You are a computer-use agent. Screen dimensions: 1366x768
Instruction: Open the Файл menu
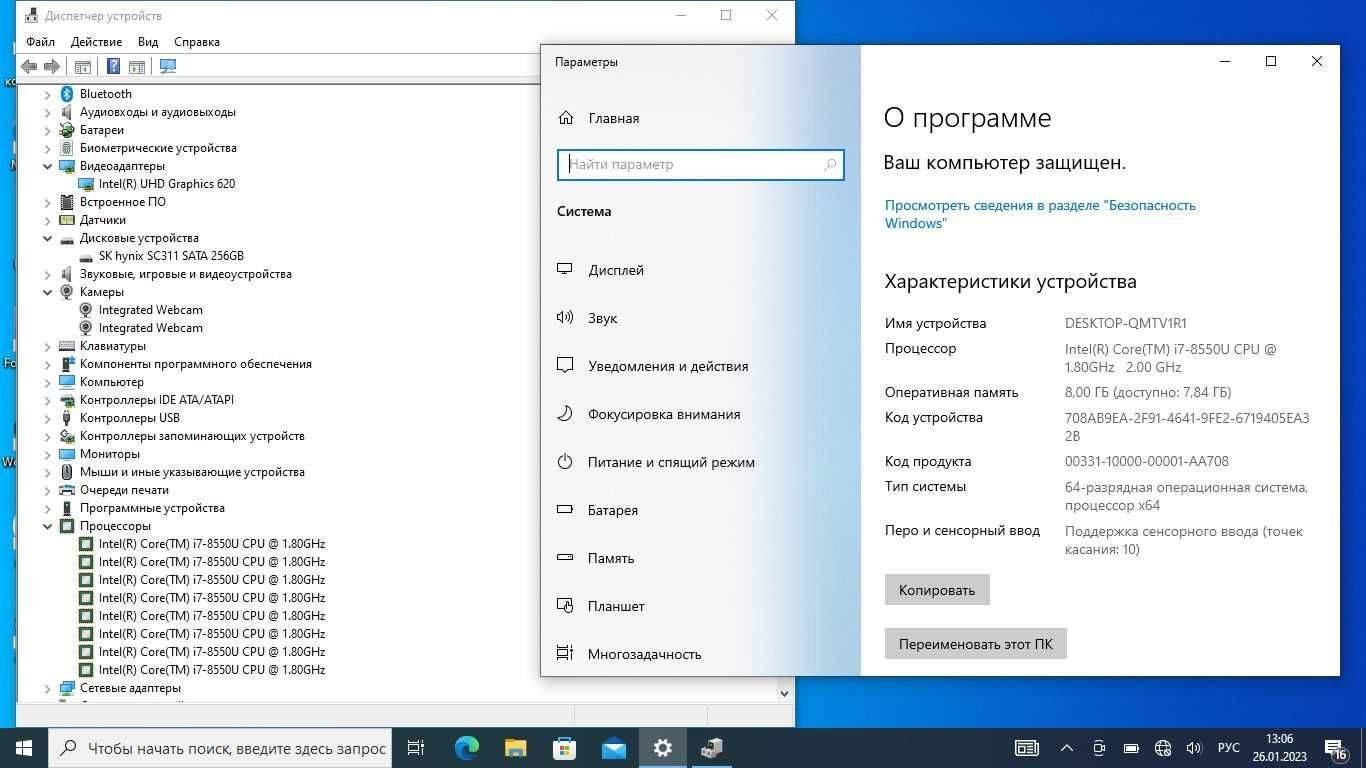[x=41, y=42]
